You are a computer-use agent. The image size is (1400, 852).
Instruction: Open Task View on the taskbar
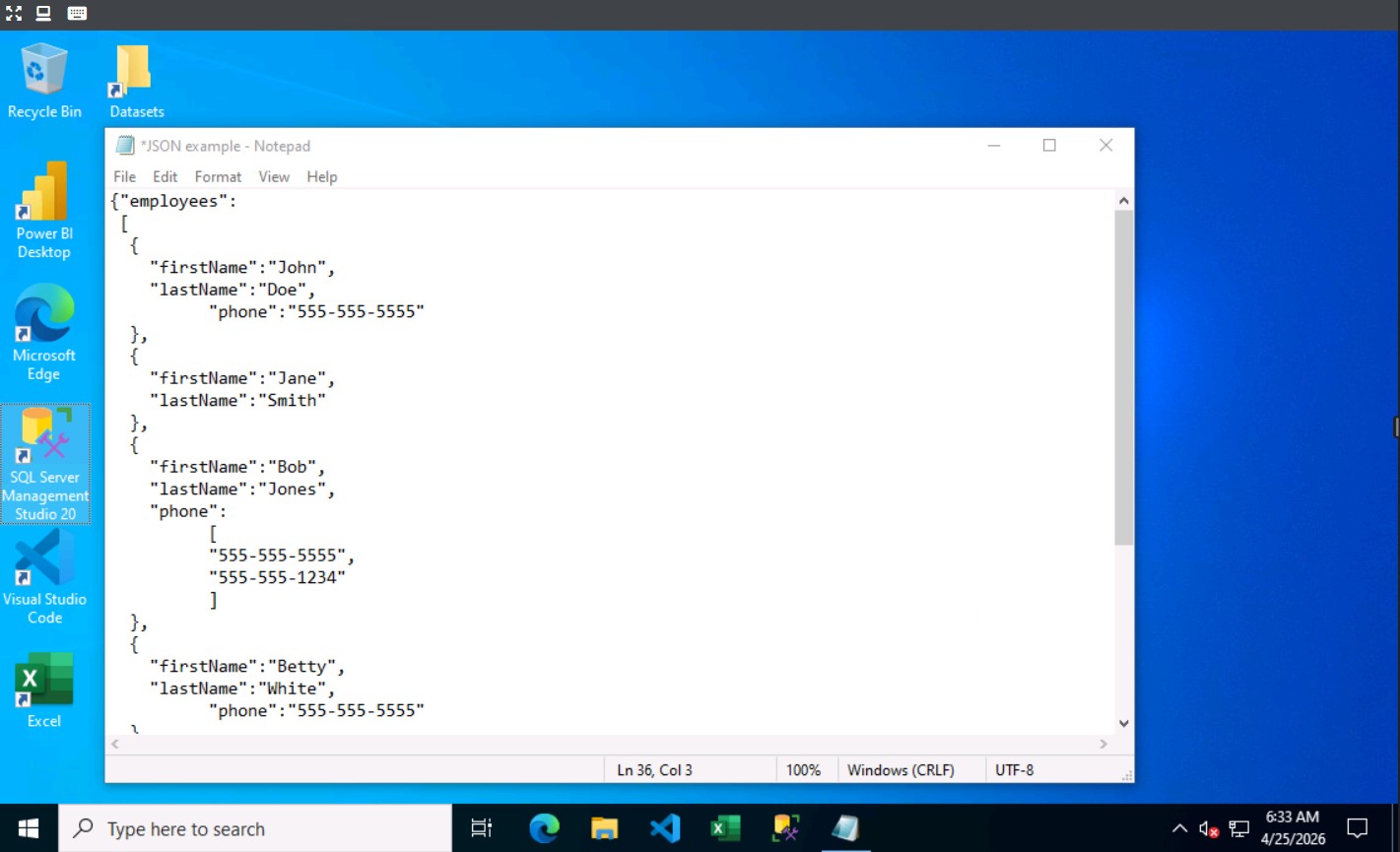click(x=481, y=827)
